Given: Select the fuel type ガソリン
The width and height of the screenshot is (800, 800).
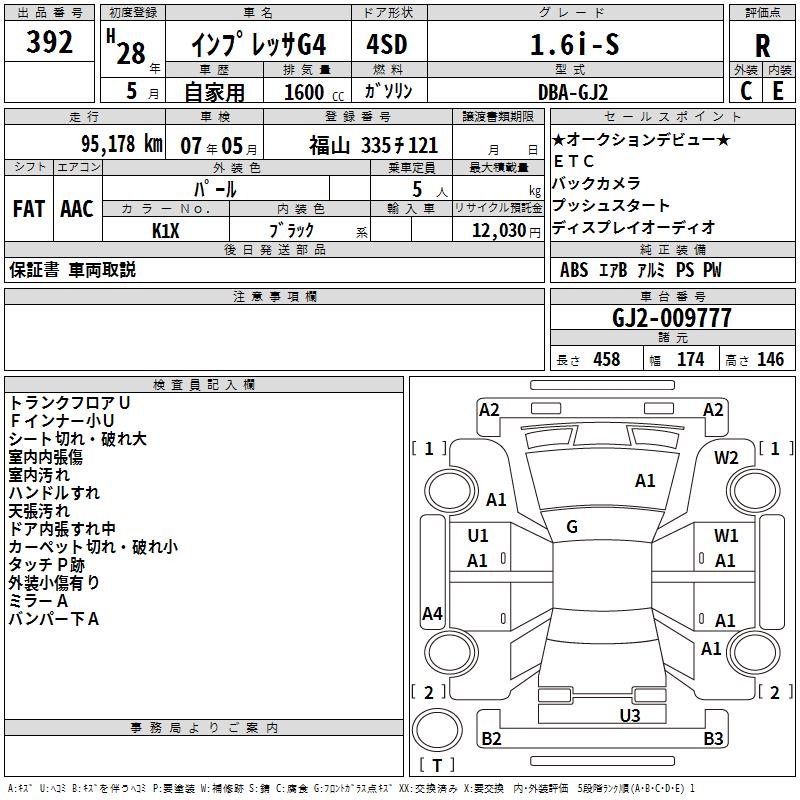Looking at the screenshot, I should point(388,91).
